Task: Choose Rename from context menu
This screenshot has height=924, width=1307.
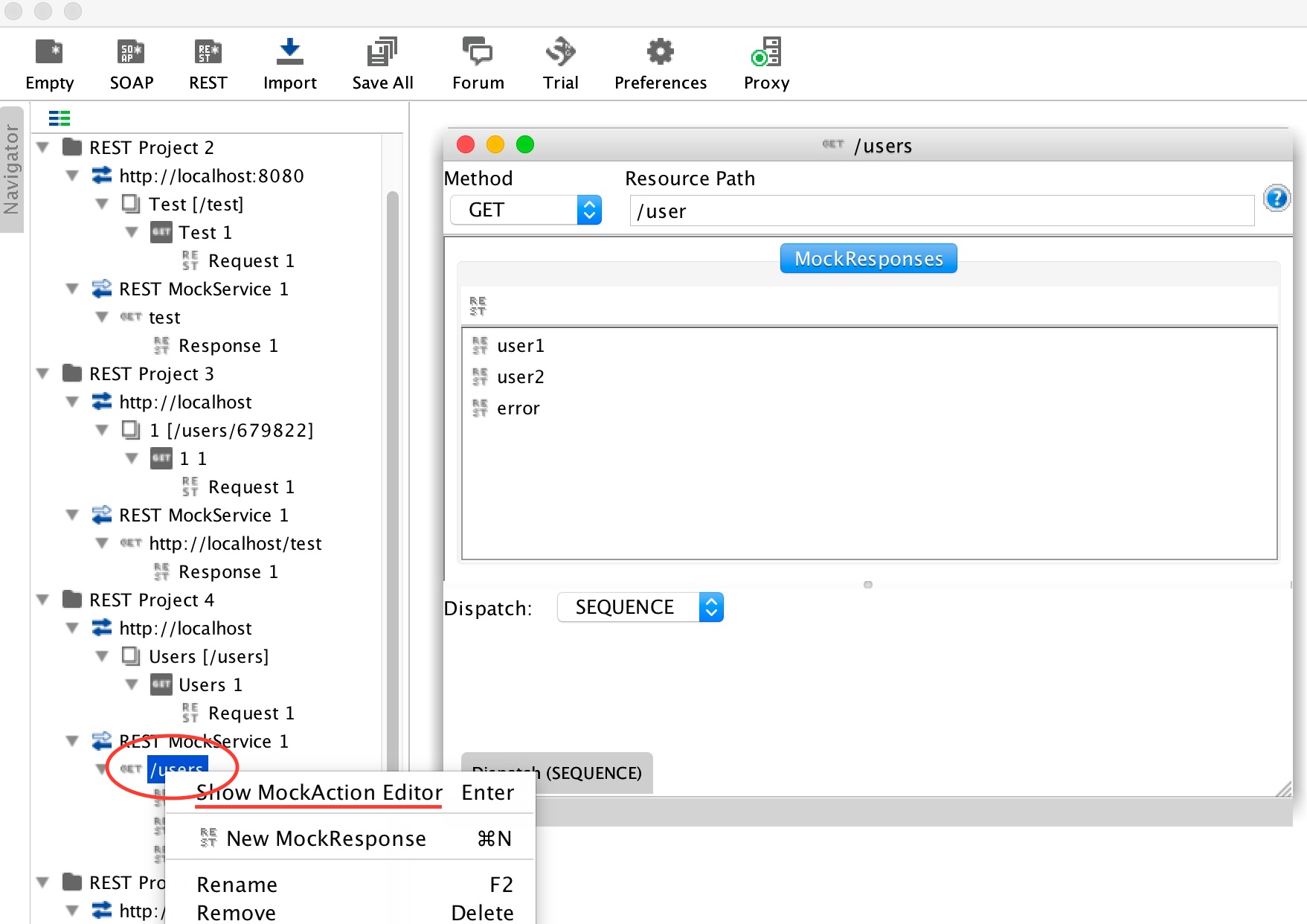Action: point(350,885)
